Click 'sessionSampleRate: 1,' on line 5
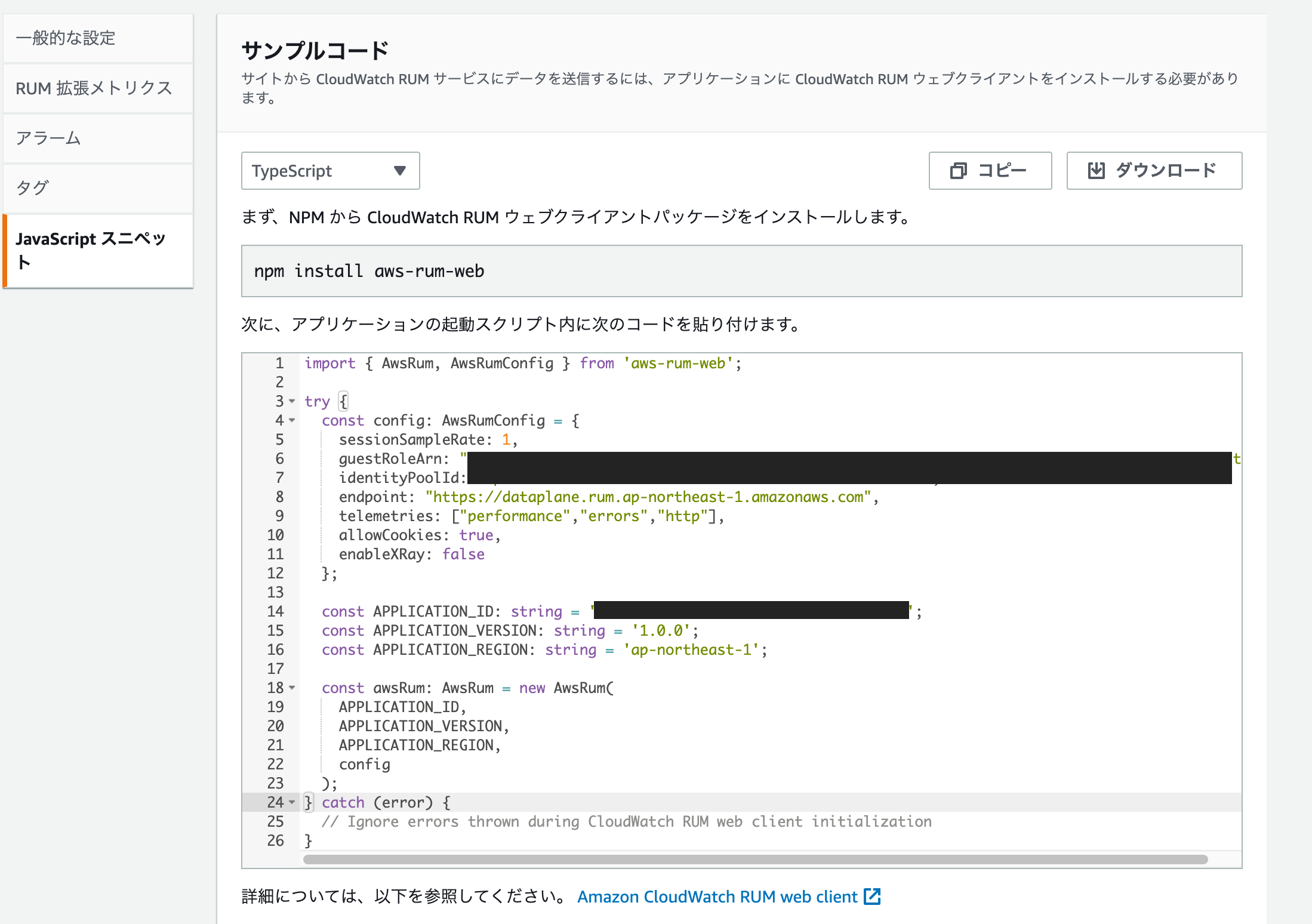 [x=428, y=439]
